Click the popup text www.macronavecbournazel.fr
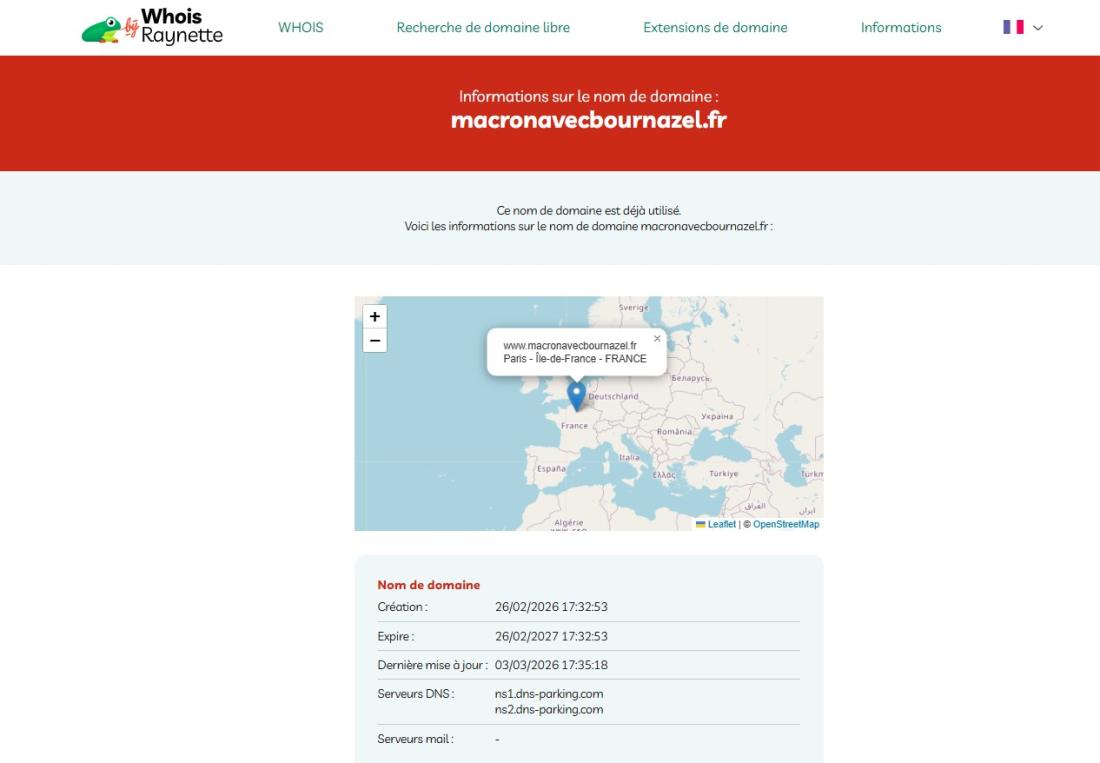Image resolution: width=1100 pixels, height=763 pixels. pos(570,346)
